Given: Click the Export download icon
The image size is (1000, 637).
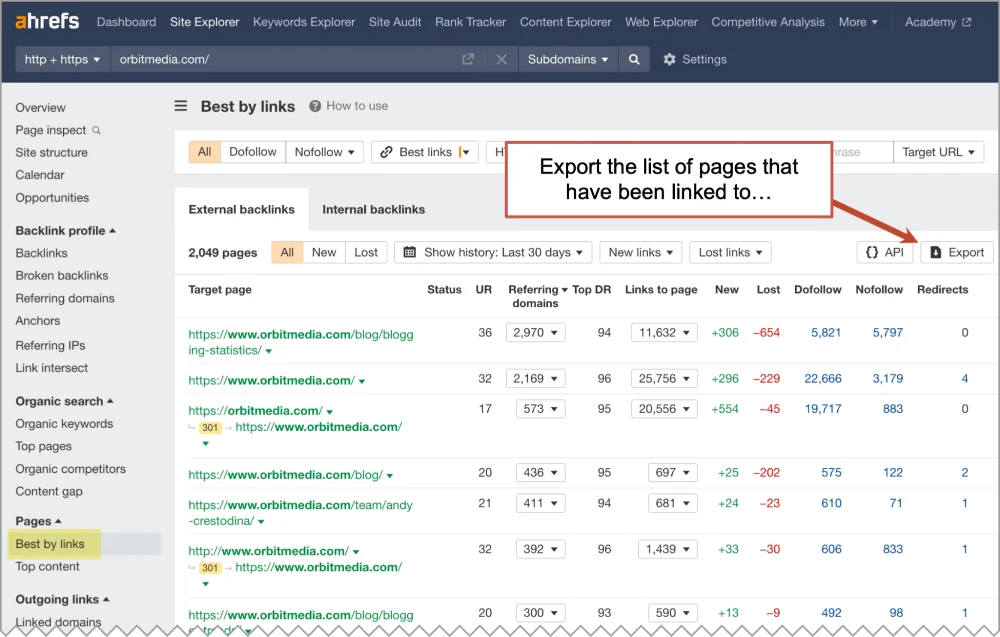Looking at the screenshot, I should (936, 252).
